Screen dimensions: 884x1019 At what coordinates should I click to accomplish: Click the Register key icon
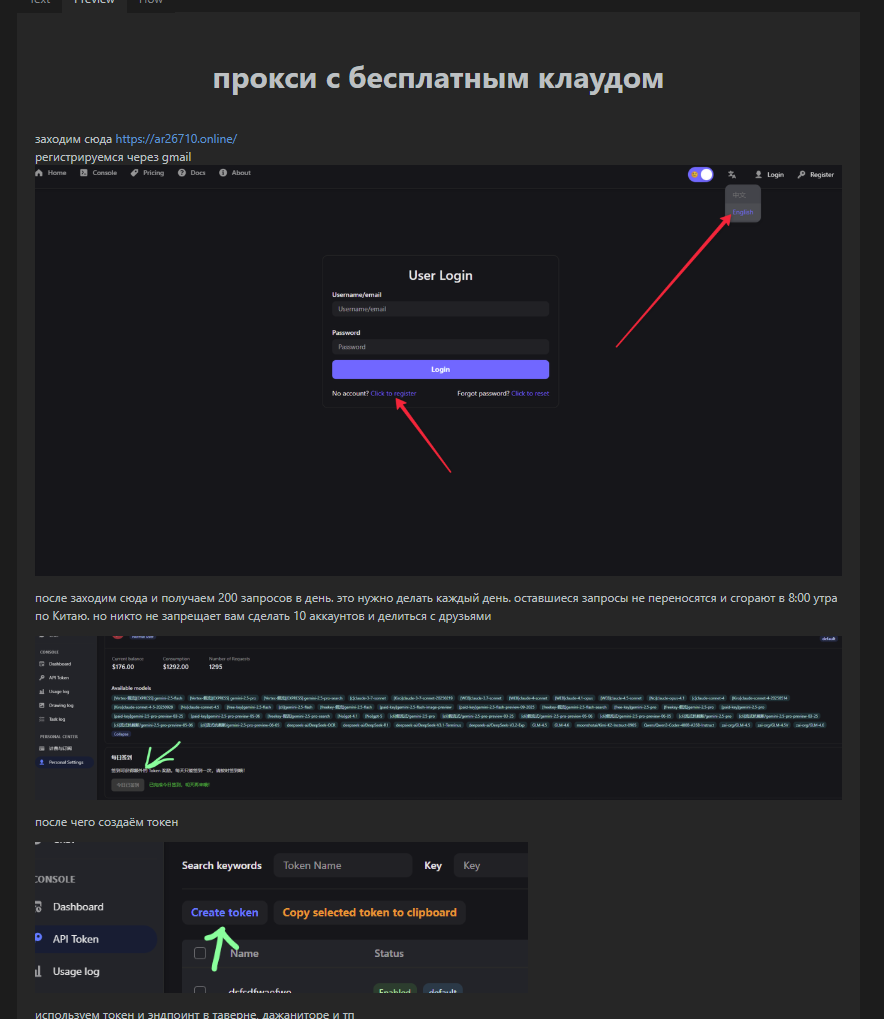point(801,174)
